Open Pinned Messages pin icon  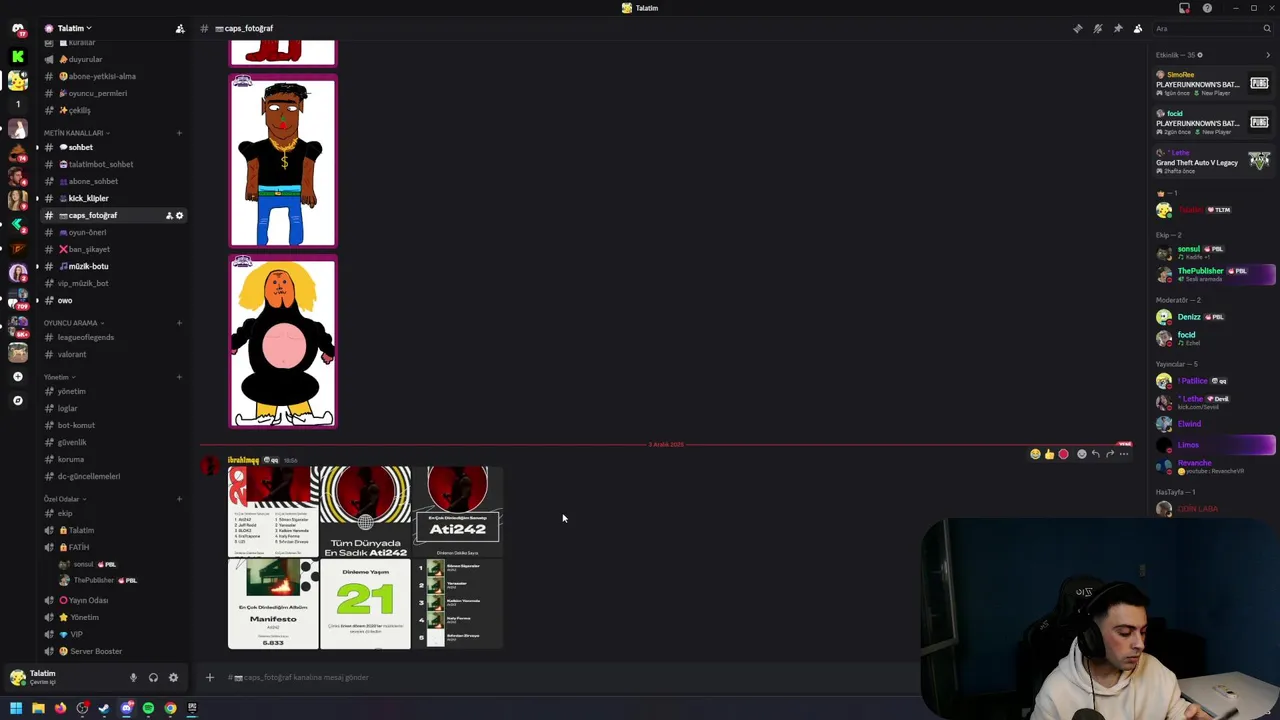click(1118, 29)
